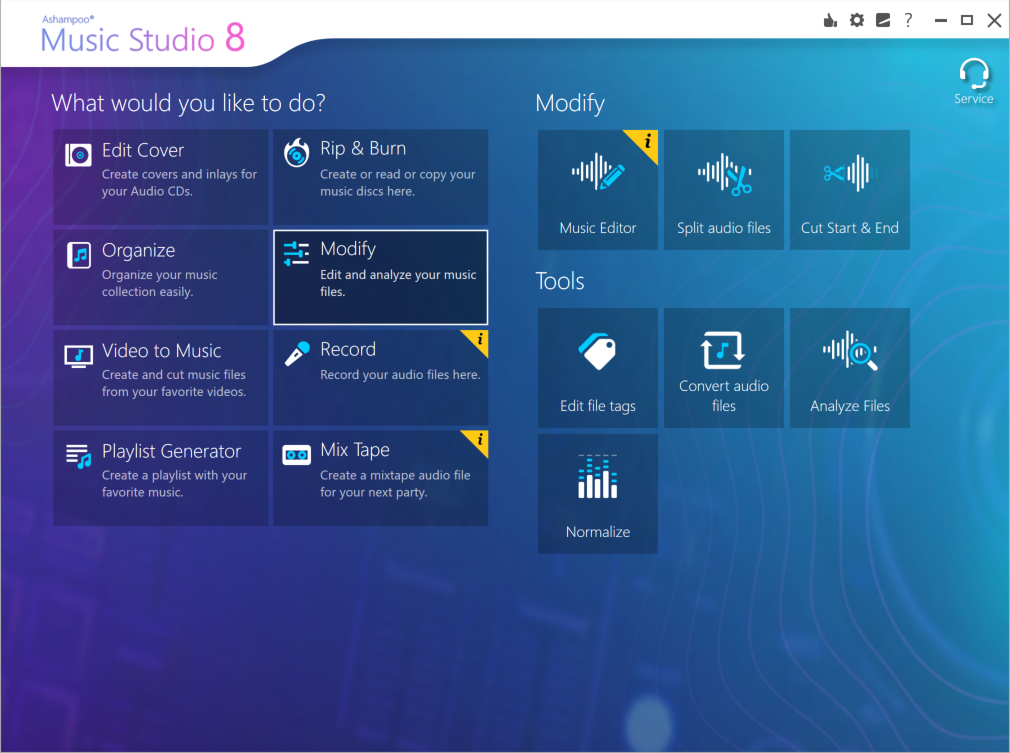Image resolution: width=1010 pixels, height=753 pixels.
Task: Launch the Convert audio files tool
Action: tap(723, 368)
